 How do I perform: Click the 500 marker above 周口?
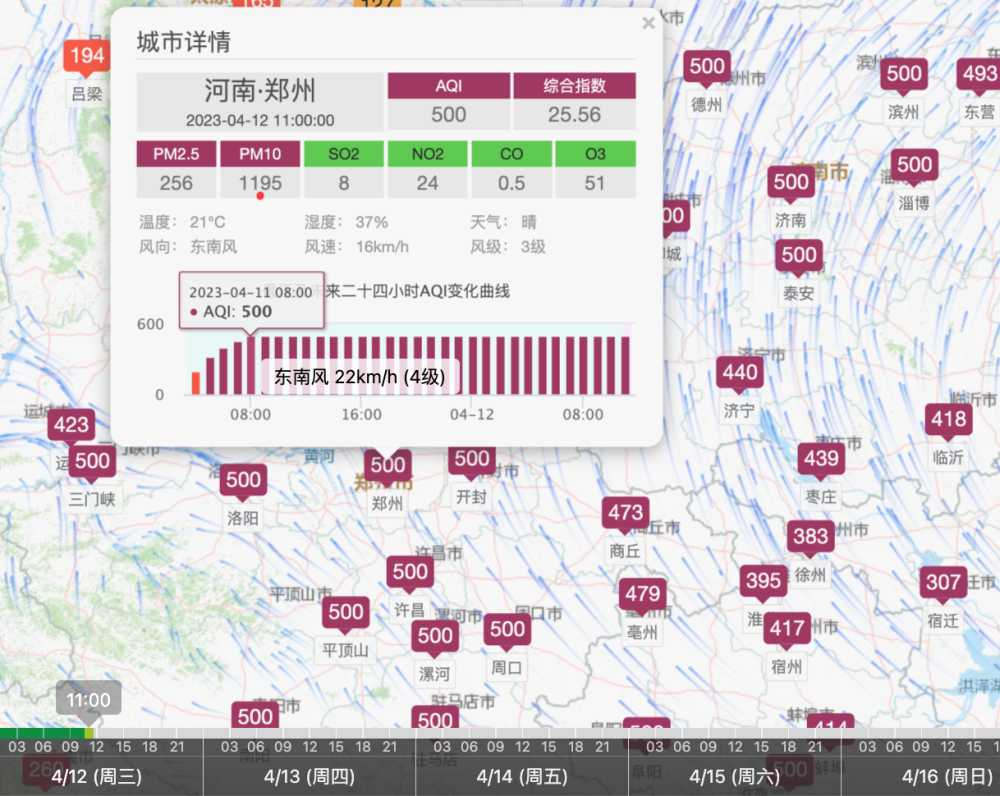[507, 630]
